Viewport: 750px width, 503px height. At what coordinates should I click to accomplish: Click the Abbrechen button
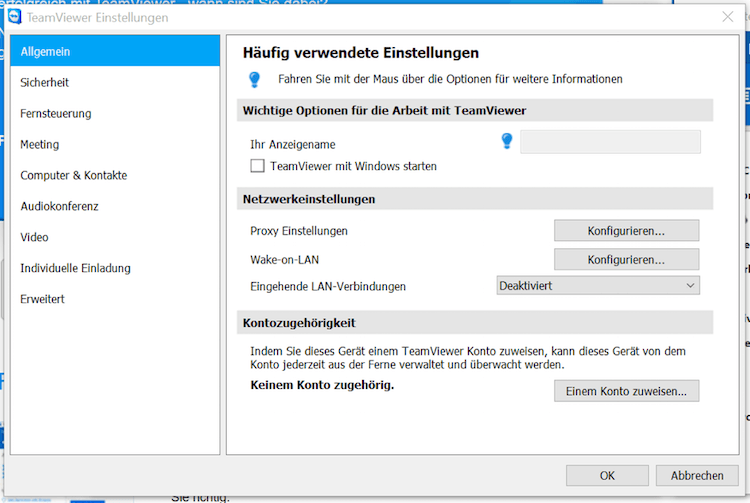point(697,476)
